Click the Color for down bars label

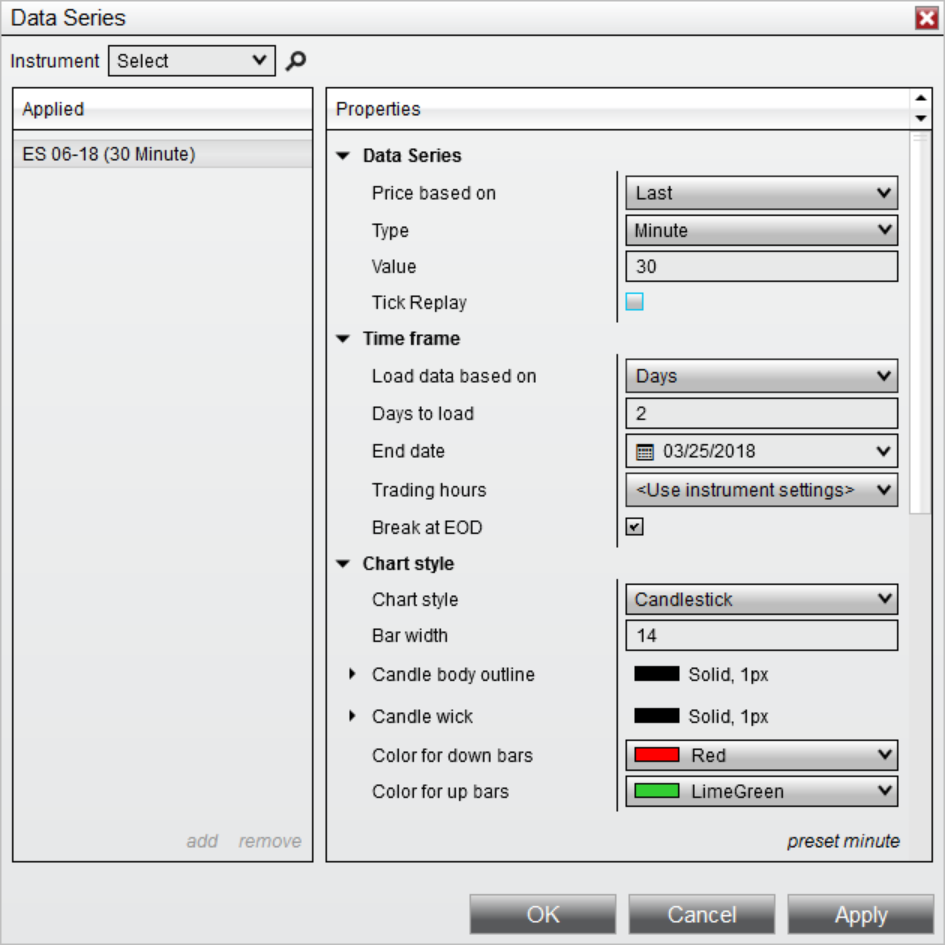(453, 755)
